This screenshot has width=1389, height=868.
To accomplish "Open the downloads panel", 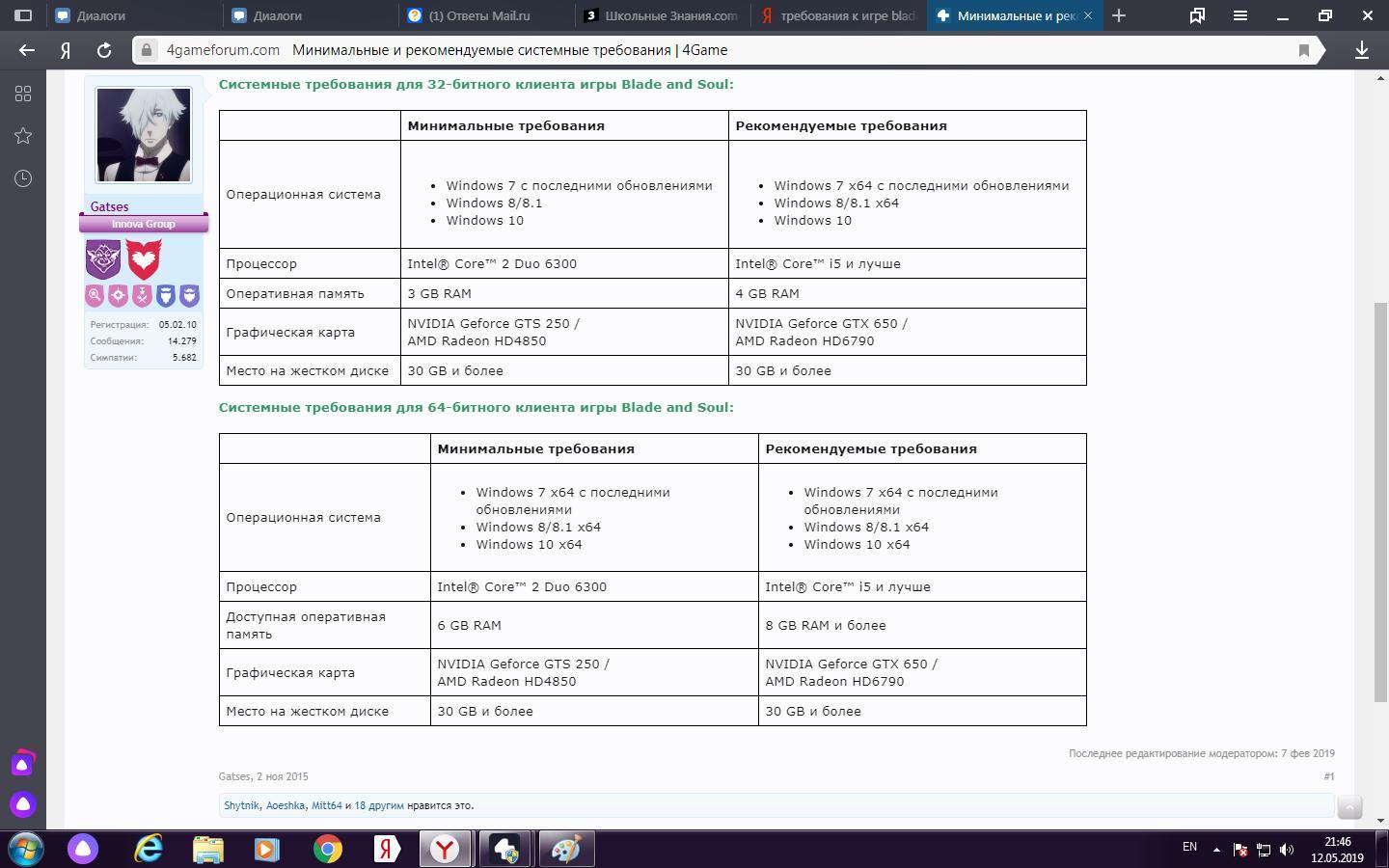I will click(1362, 50).
